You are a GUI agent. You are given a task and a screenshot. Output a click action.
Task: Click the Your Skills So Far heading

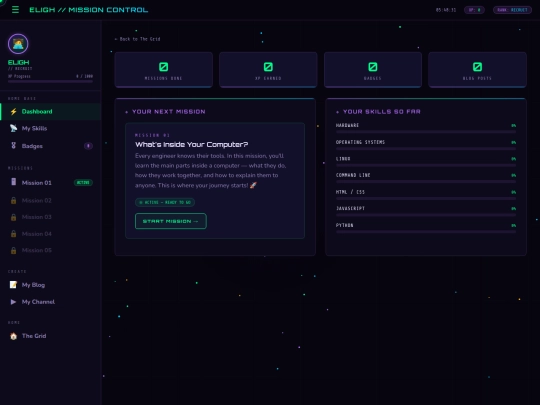click(382, 112)
